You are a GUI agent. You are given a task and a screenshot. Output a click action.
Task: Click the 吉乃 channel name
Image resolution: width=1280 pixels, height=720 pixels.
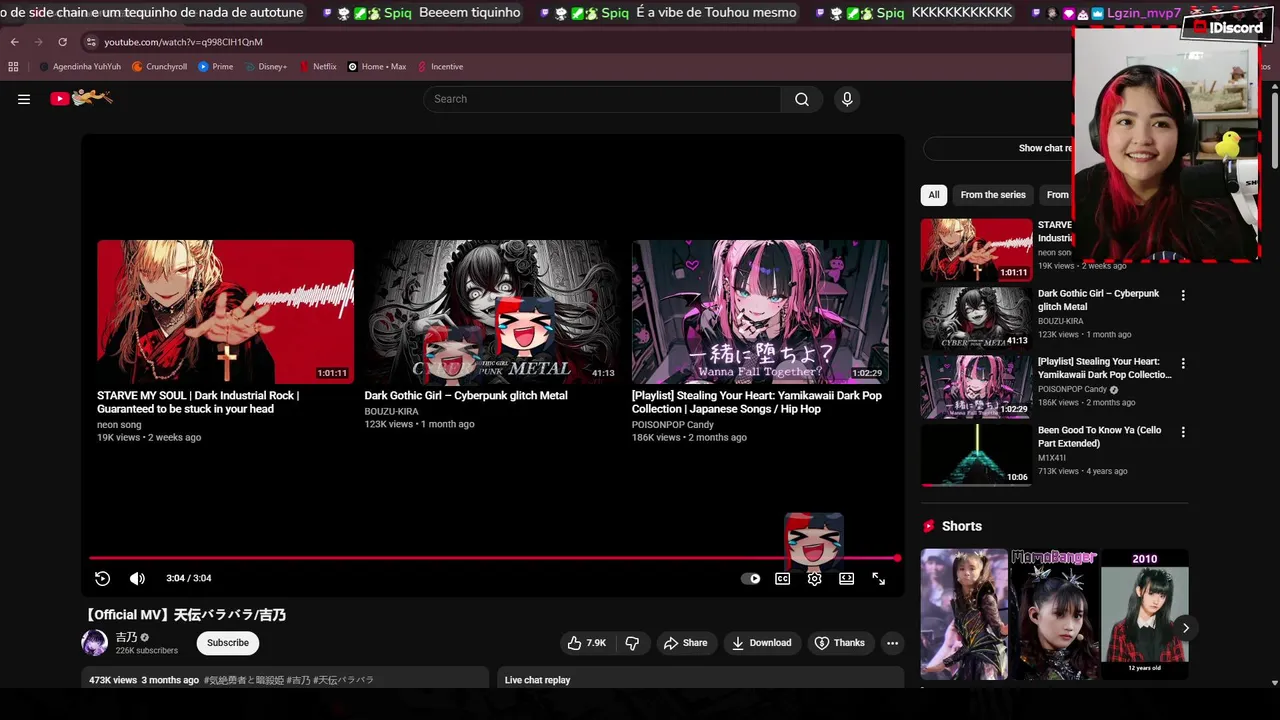pyautogui.click(x=126, y=637)
